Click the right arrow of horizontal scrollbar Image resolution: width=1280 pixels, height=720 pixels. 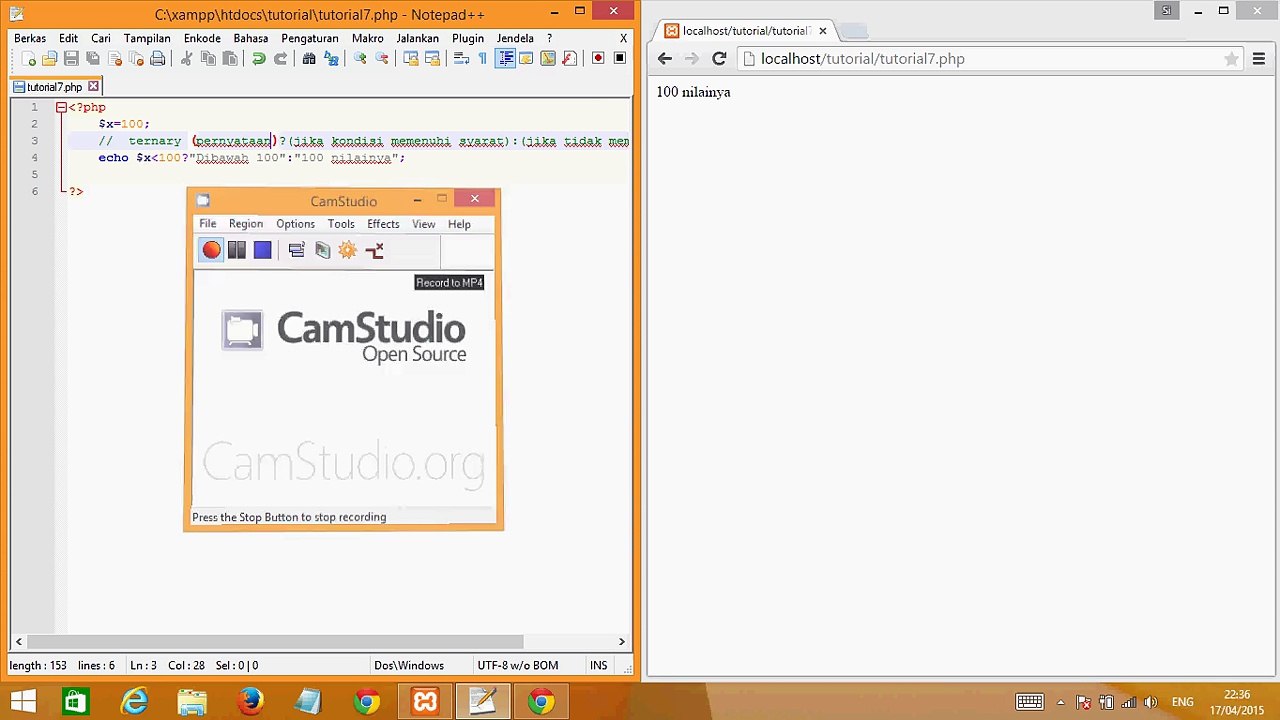(x=622, y=642)
